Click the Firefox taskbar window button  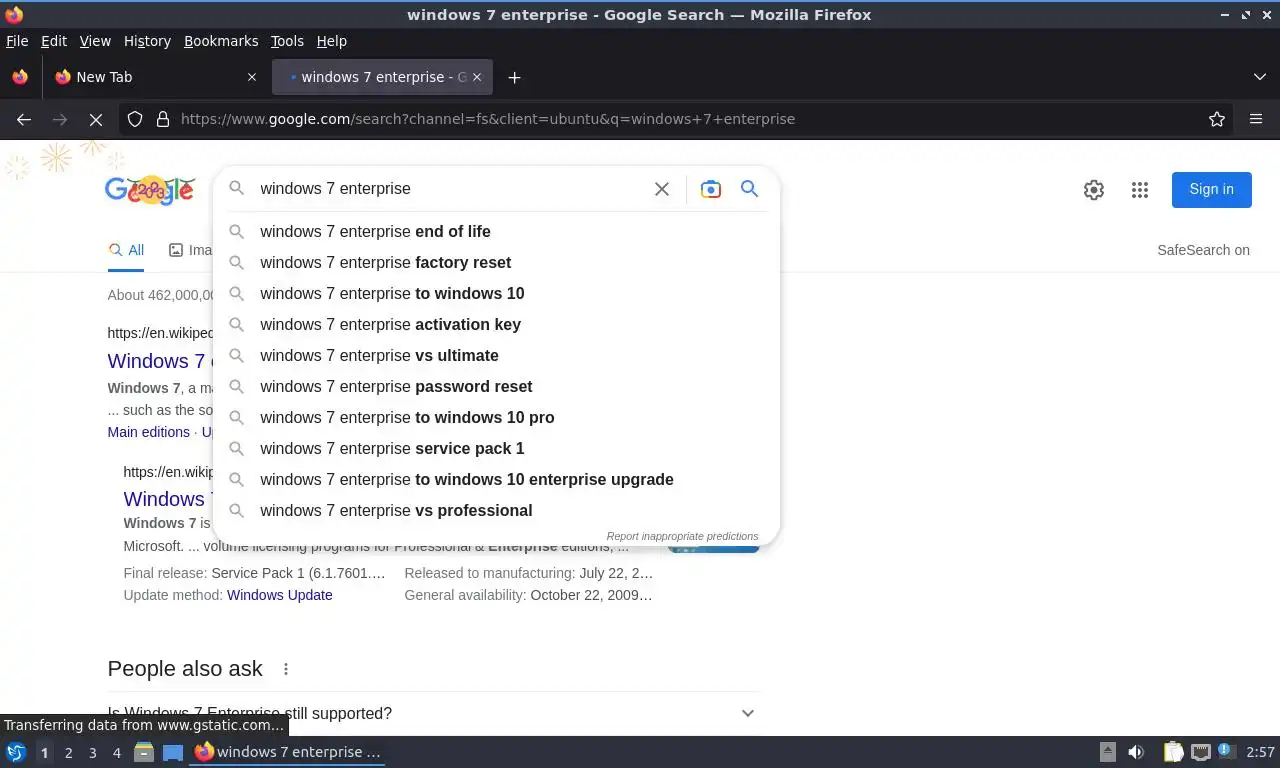pyautogui.click(x=288, y=752)
